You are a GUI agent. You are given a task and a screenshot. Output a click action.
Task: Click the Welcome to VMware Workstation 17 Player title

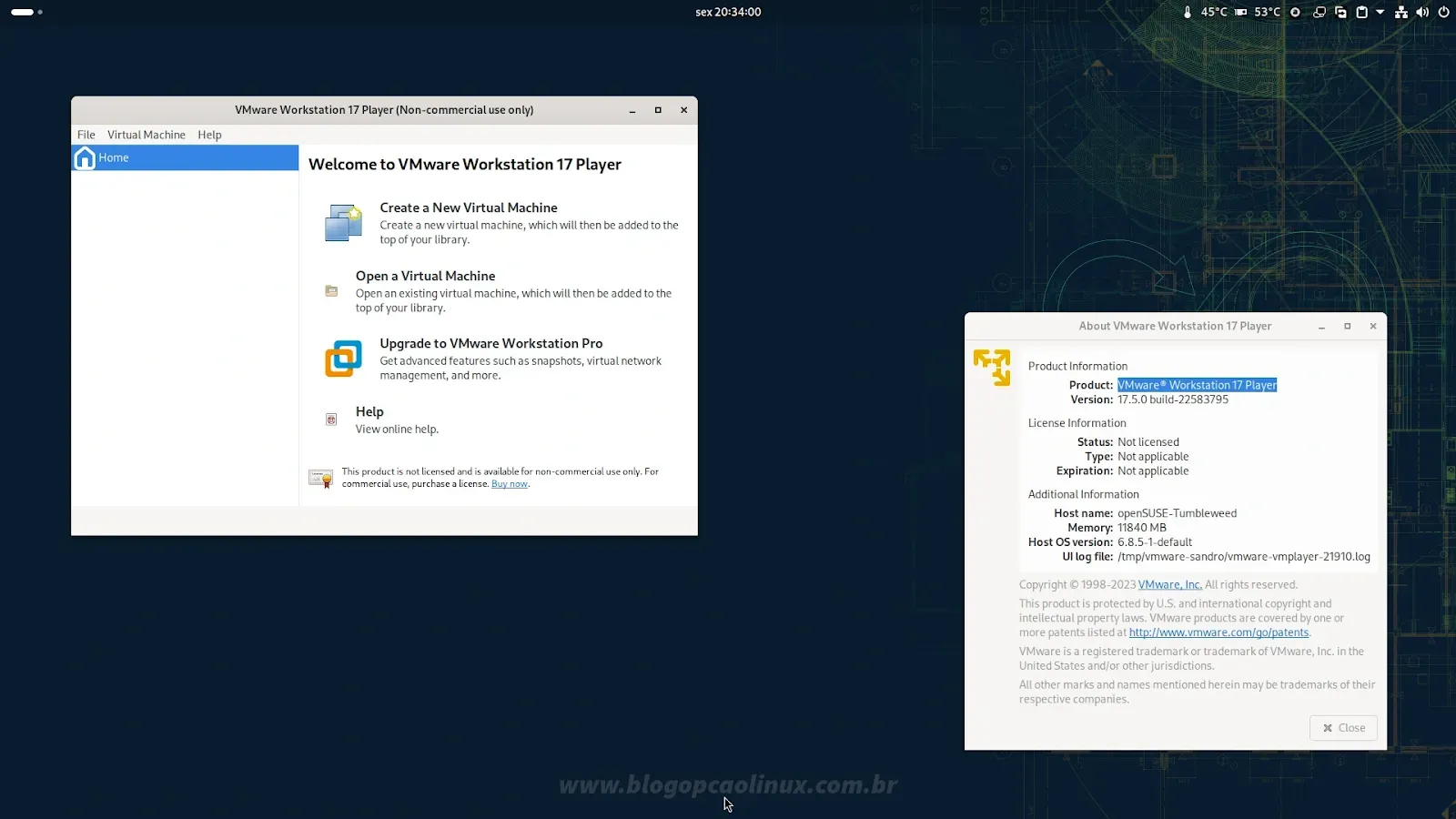[x=465, y=165]
